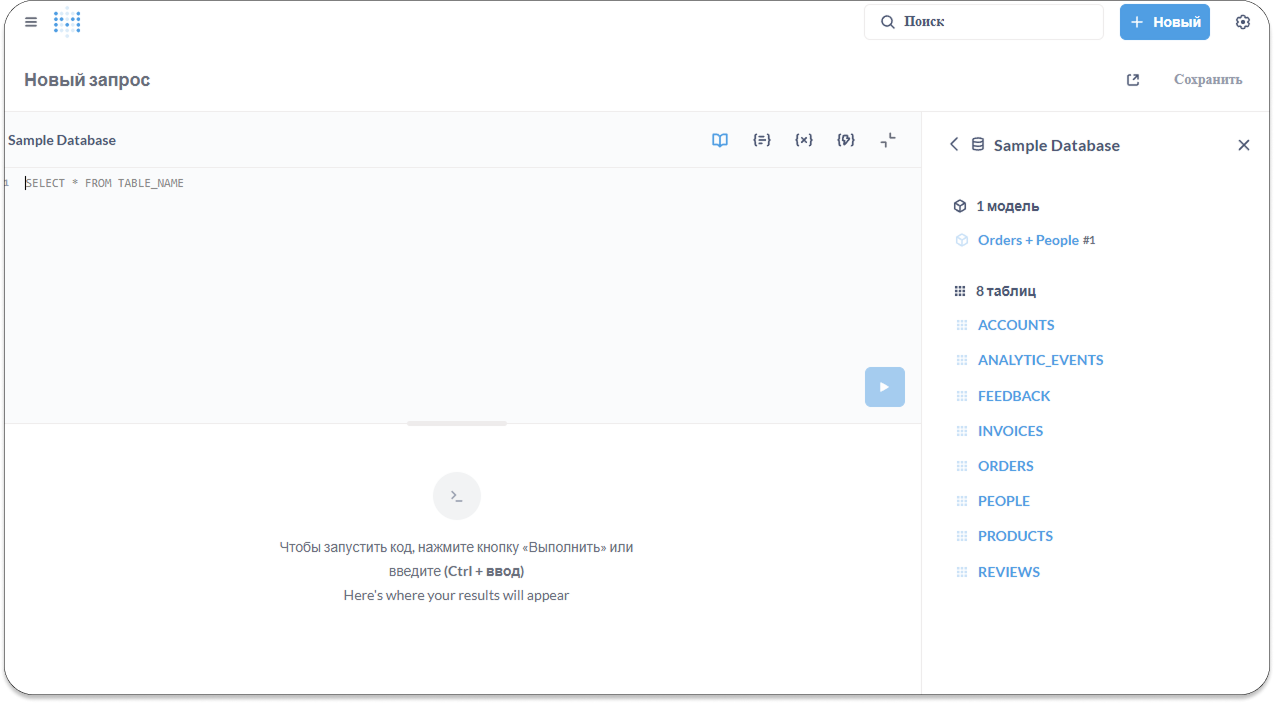1274x703 pixels.
Task: Go back using the sidebar chevron
Action: 954,145
